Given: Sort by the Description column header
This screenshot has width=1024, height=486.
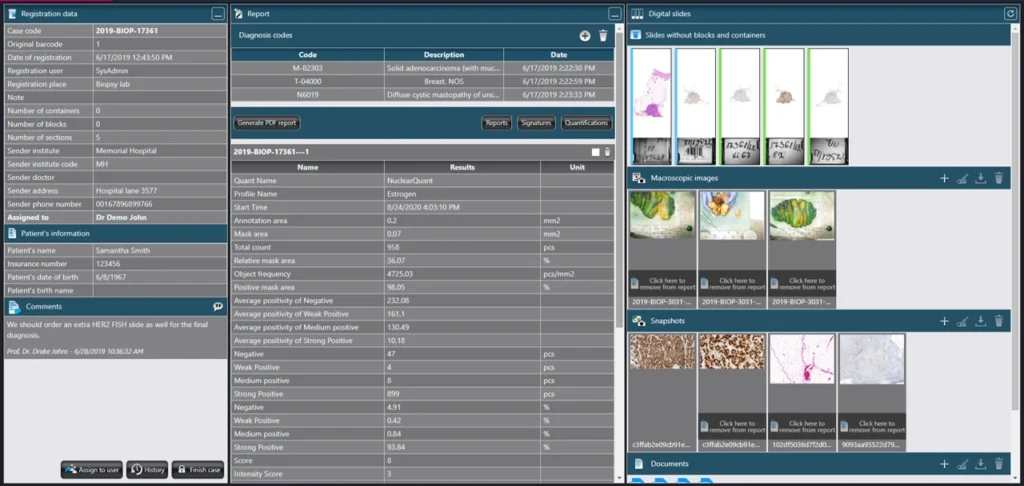Looking at the screenshot, I should coord(444,55).
